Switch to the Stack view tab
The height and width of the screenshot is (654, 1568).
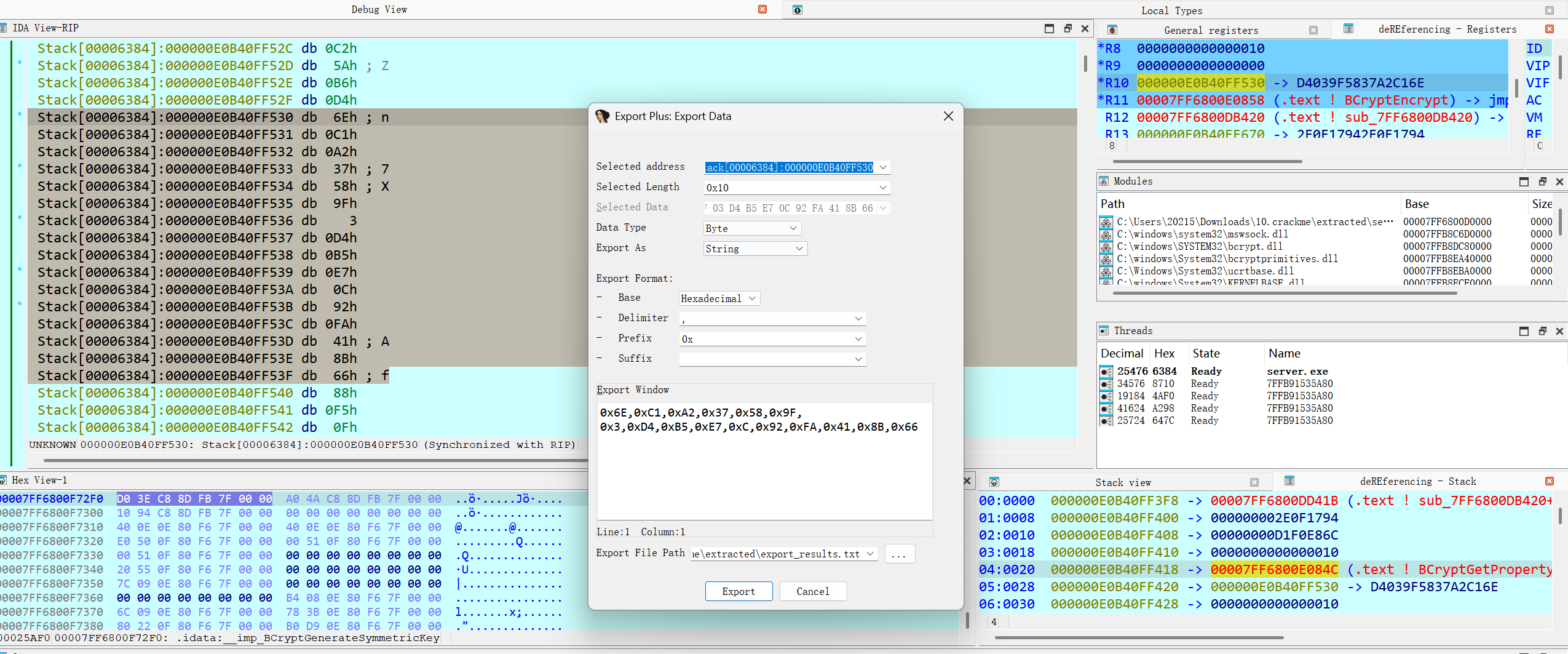[1123, 482]
